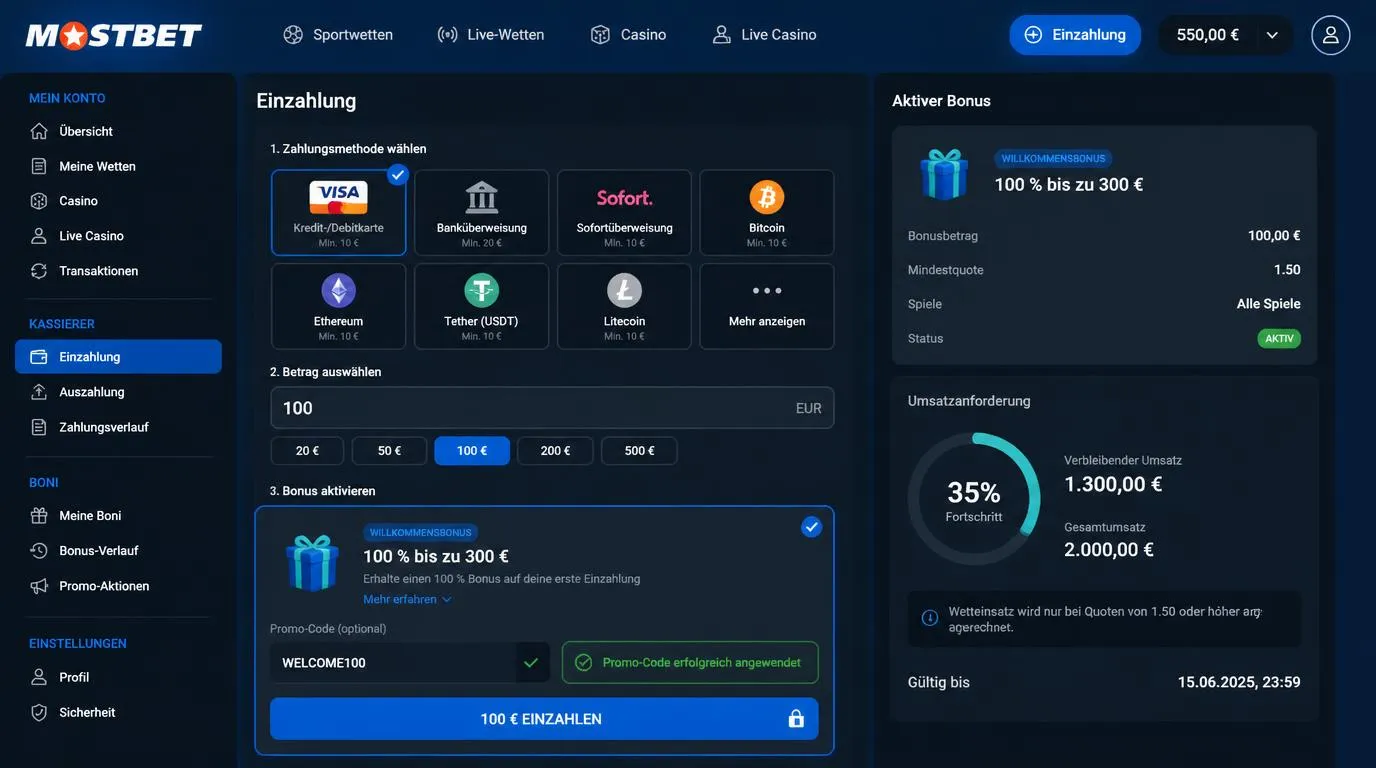The width and height of the screenshot is (1376, 768).
Task: Select Ethereum payment method
Action: click(x=339, y=306)
